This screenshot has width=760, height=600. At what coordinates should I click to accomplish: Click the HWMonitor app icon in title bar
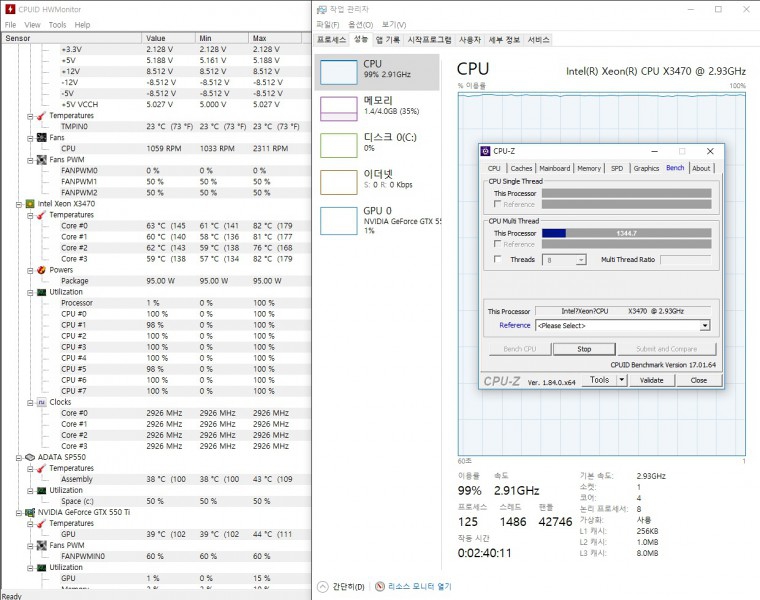(x=10, y=9)
